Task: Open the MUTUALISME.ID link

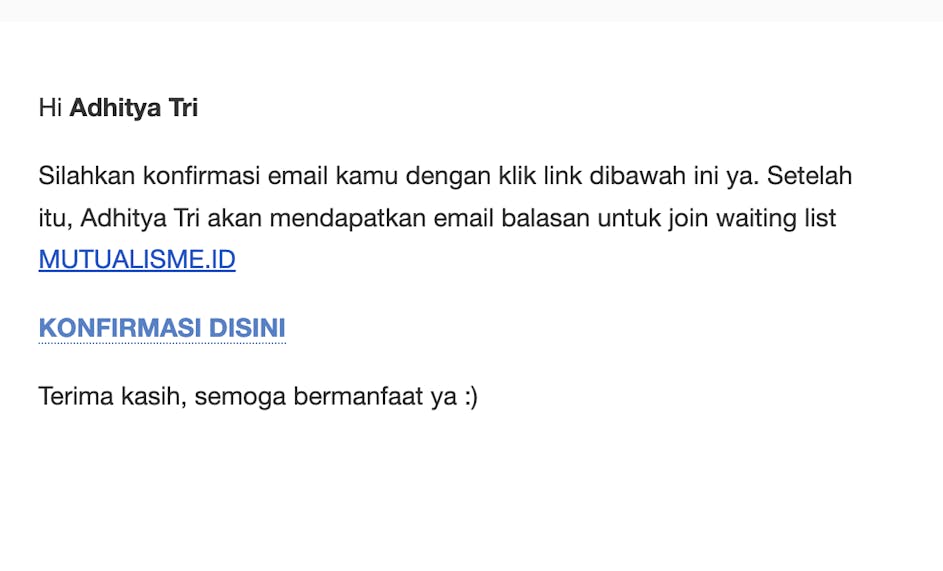Action: (x=137, y=260)
